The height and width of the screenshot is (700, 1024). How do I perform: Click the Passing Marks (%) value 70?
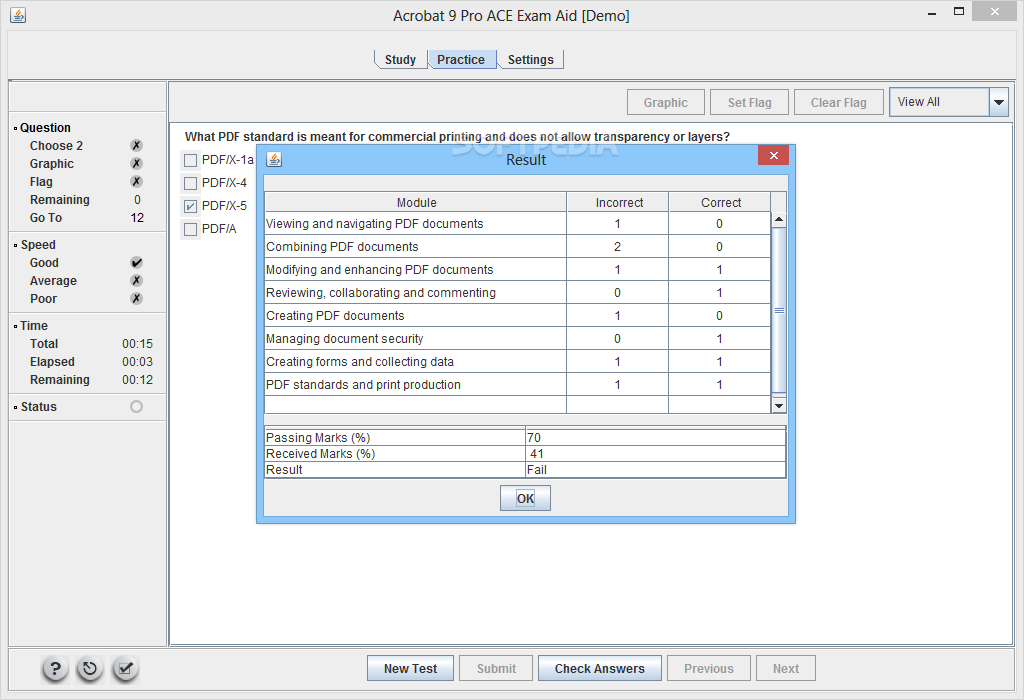(x=656, y=438)
